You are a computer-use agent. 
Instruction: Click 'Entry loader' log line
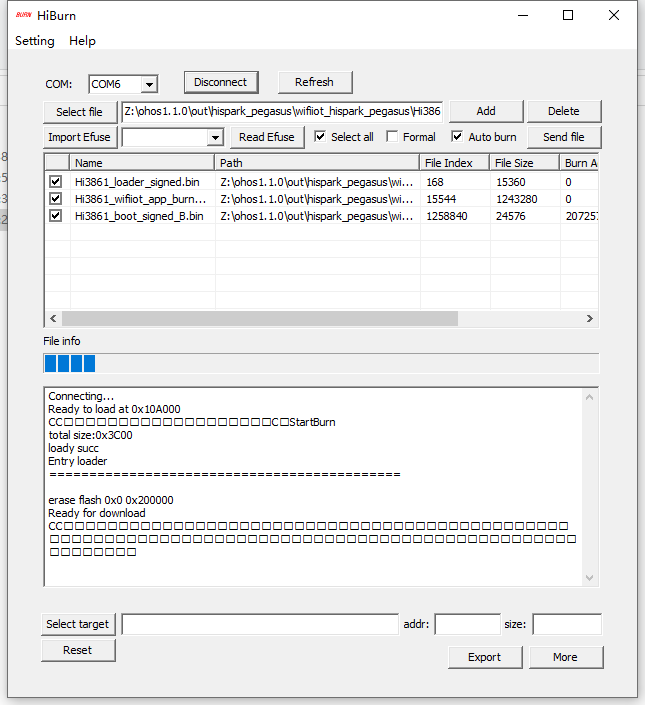(x=78, y=461)
